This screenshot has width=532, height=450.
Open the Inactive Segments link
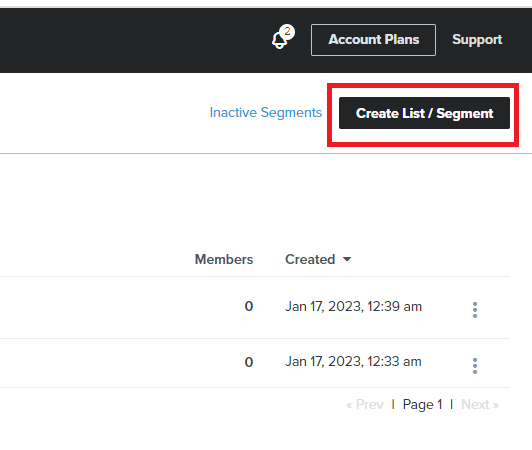(x=266, y=112)
